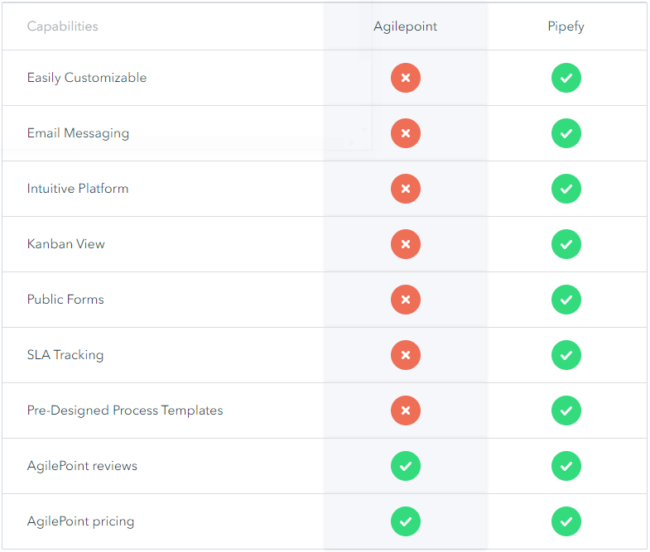
Task: Click Pipefy green check for Easily Customizable
Action: [566, 78]
